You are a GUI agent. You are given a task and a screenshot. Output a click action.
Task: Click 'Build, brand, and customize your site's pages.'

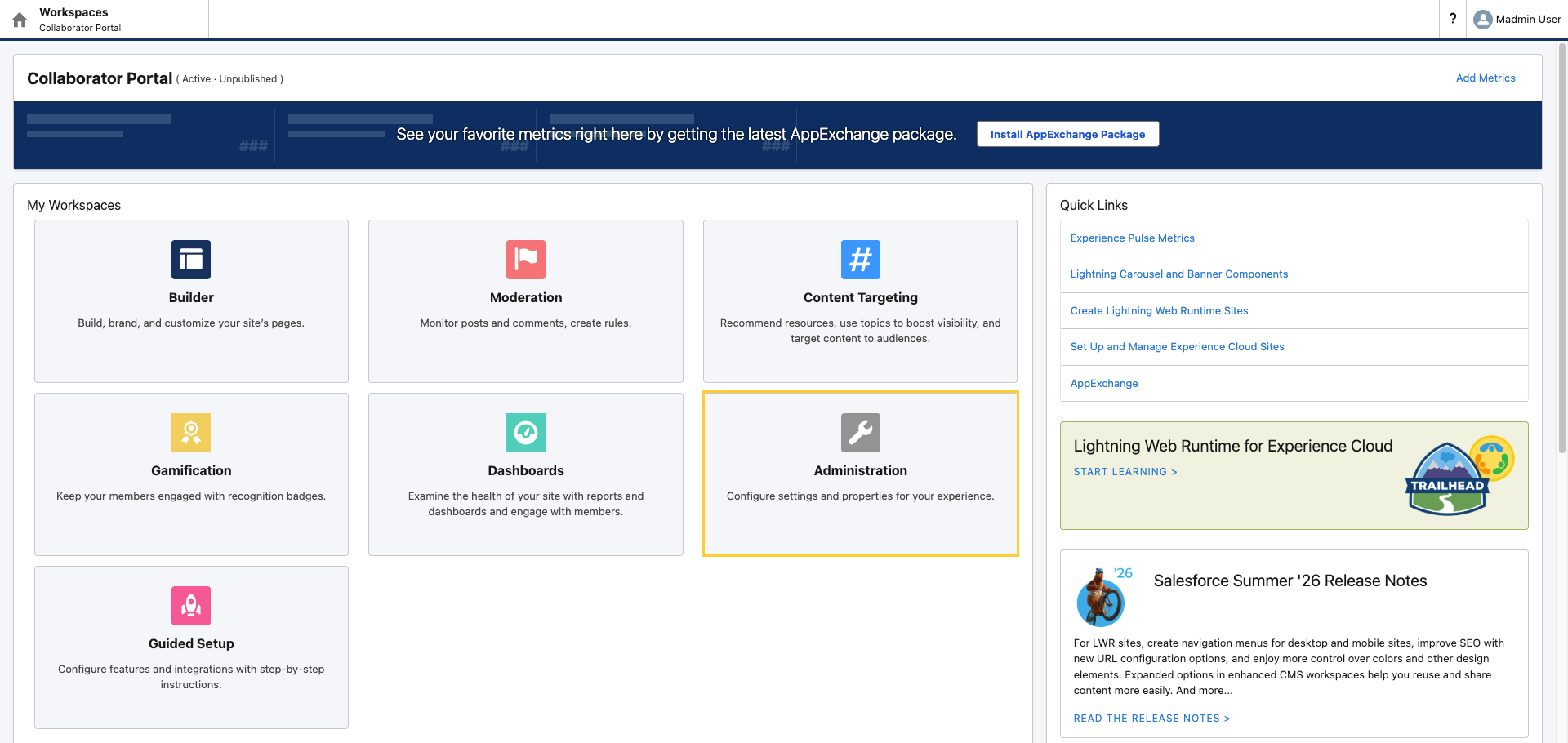click(191, 323)
